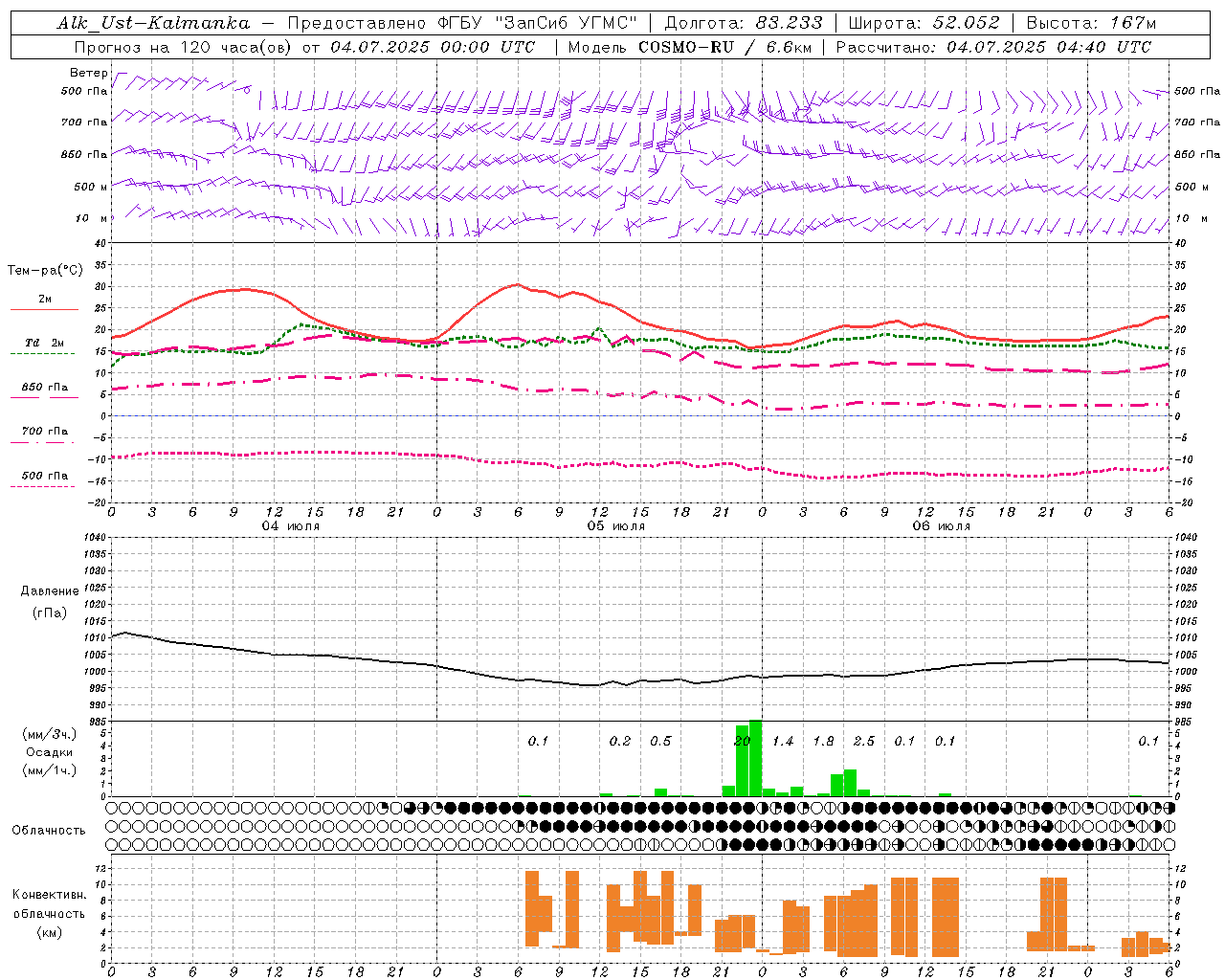This screenshot has width=1225, height=980.
Task: Click the computed time 04.07.2025 04:40 UTC
Action: pyautogui.click(x=1049, y=47)
